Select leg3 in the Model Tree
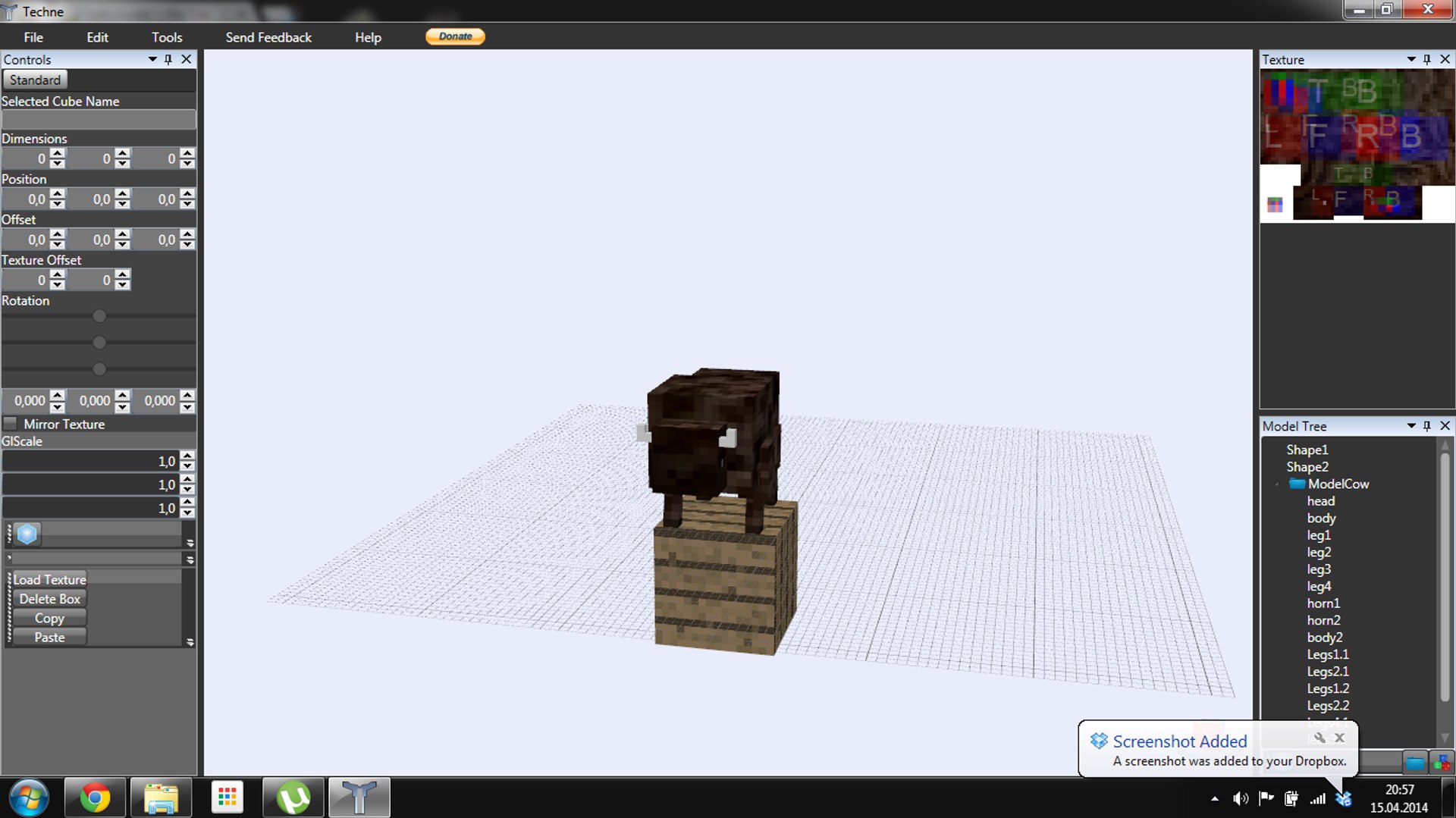The width and height of the screenshot is (1456, 818). coord(1319,569)
